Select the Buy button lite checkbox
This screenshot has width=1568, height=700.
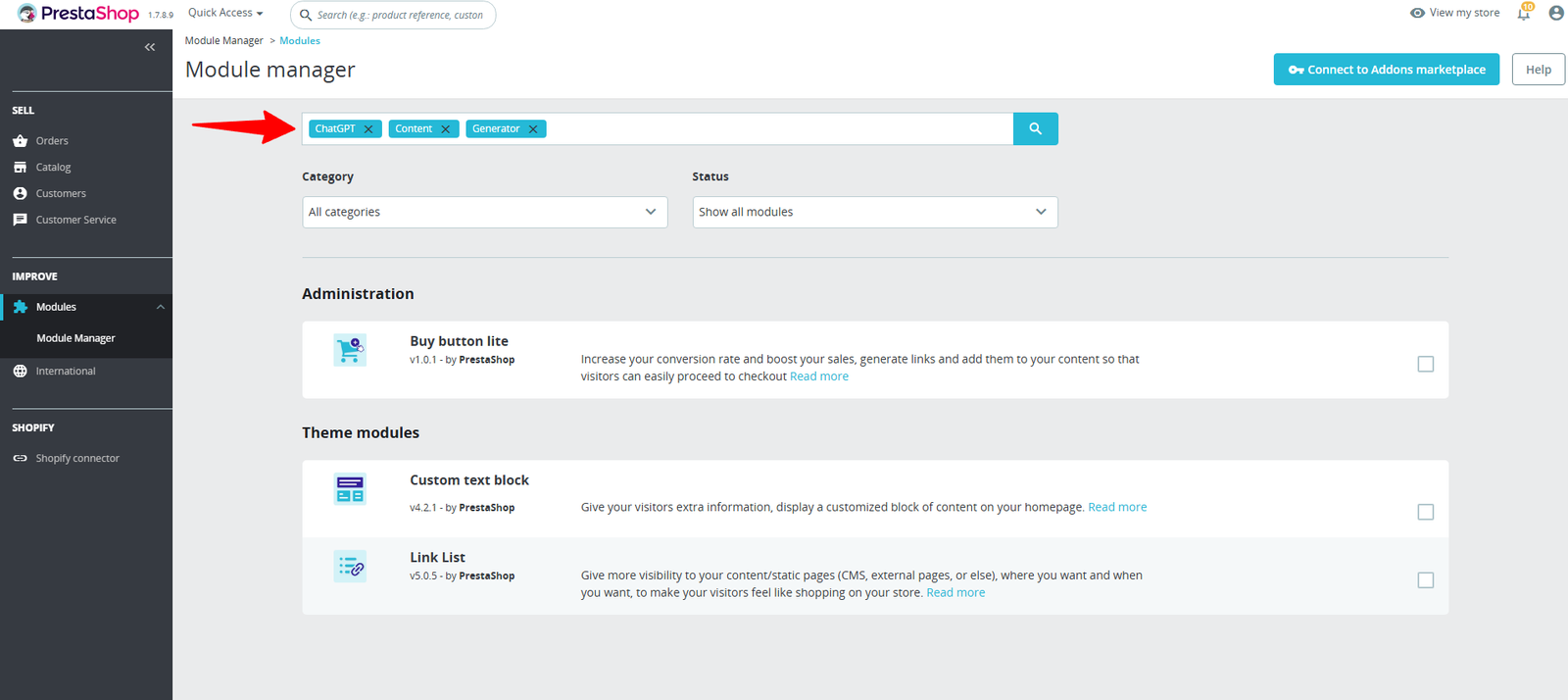[x=1426, y=364]
